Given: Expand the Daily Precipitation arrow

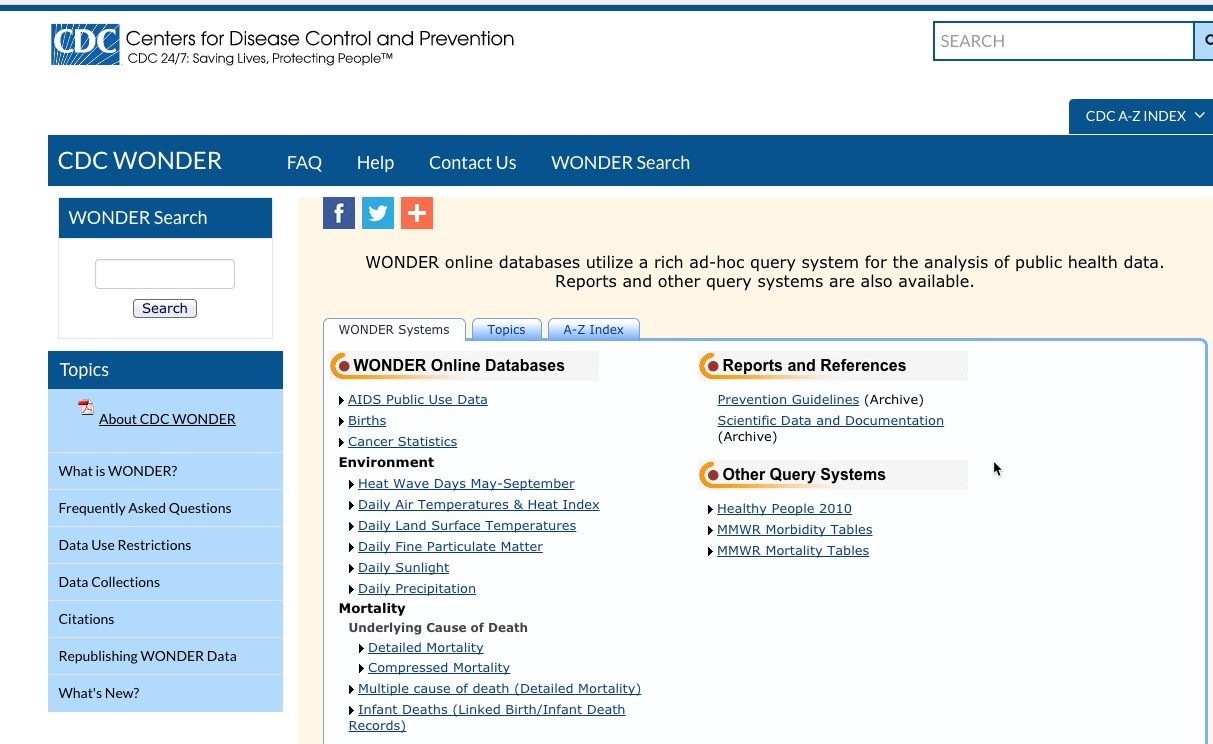Looking at the screenshot, I should tap(352, 590).
